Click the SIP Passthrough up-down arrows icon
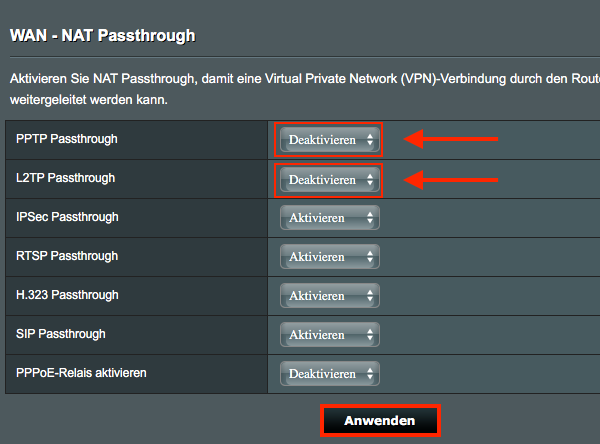600x444 pixels. tap(370, 335)
